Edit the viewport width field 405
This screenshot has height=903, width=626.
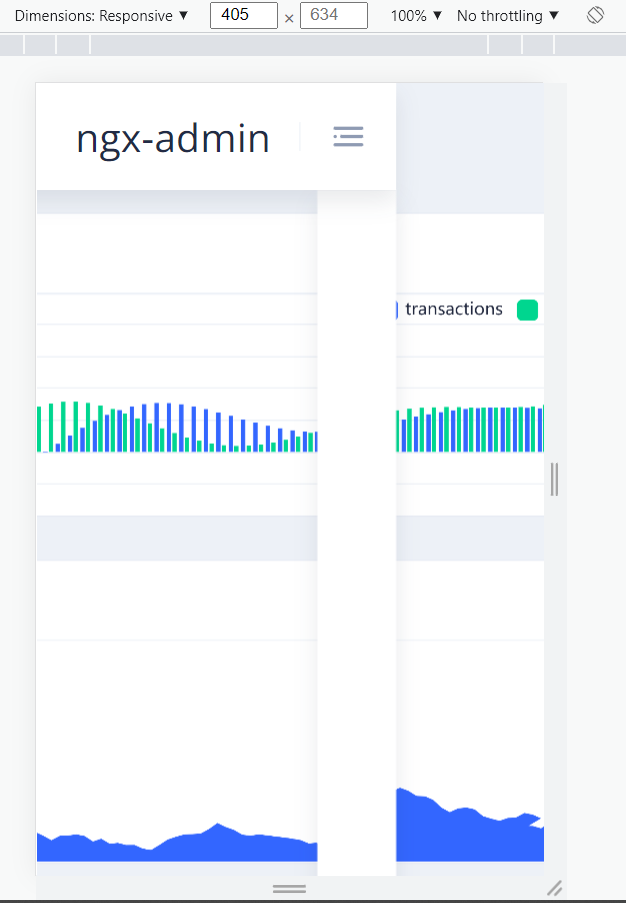click(x=244, y=15)
